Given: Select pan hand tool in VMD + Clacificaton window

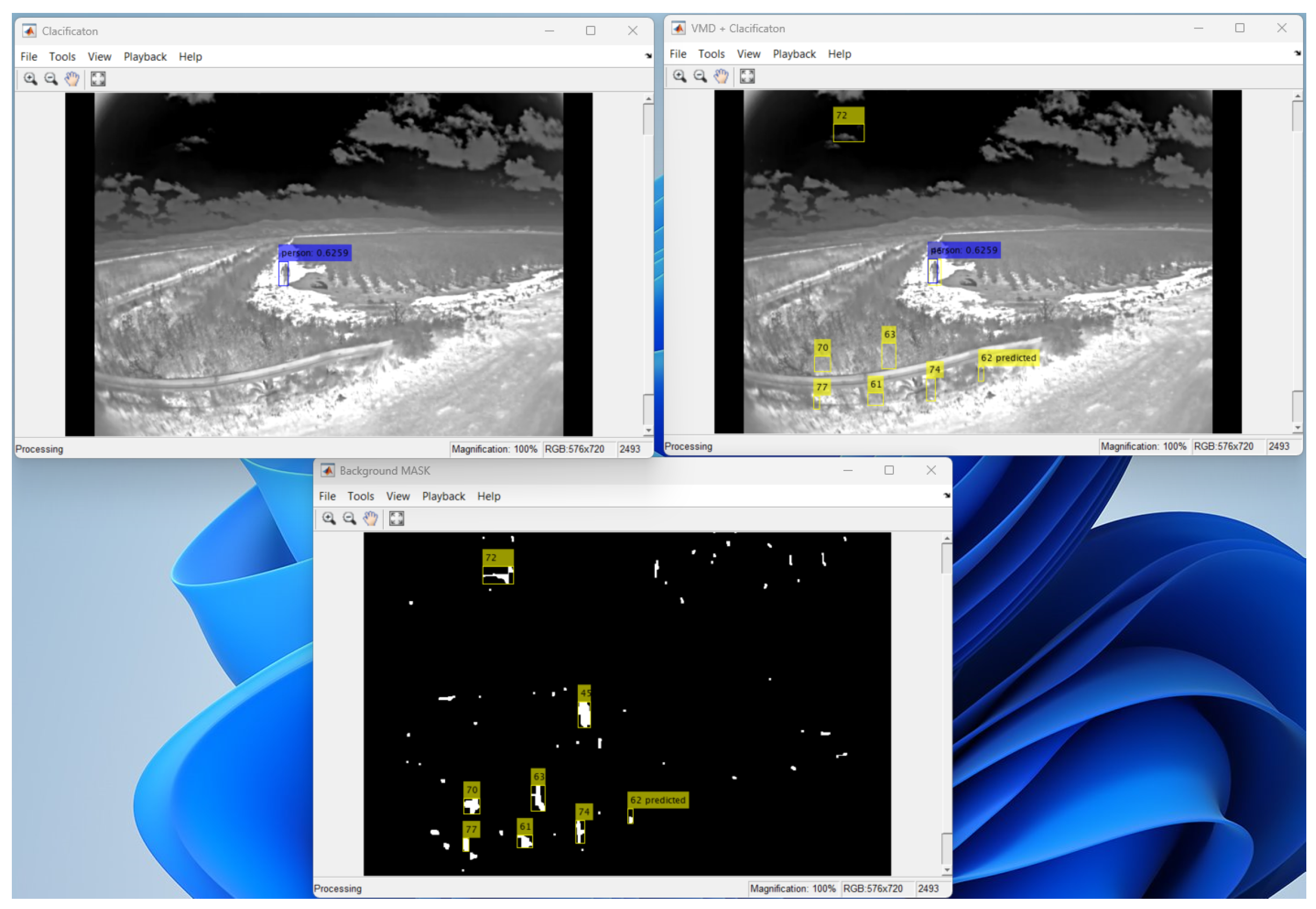Looking at the screenshot, I should pyautogui.click(x=721, y=76).
